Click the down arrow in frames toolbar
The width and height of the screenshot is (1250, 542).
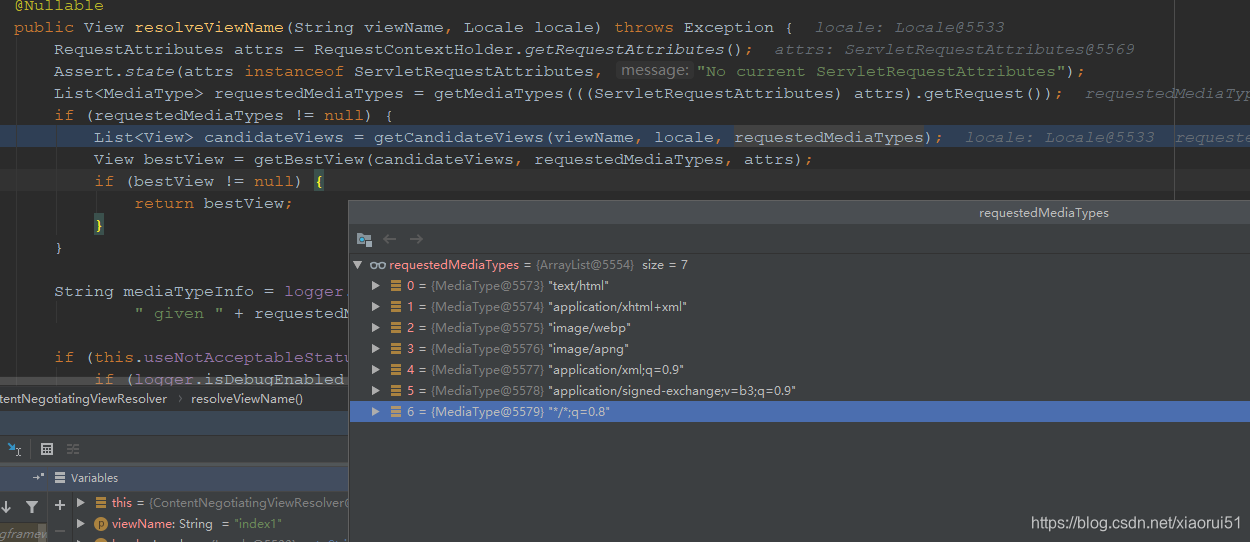click(x=7, y=506)
